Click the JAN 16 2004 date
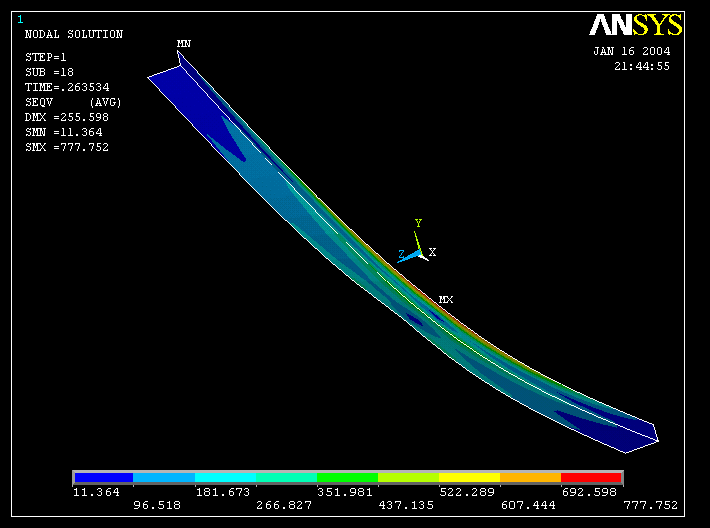Screen dimensions: 710x528 pos(632,51)
